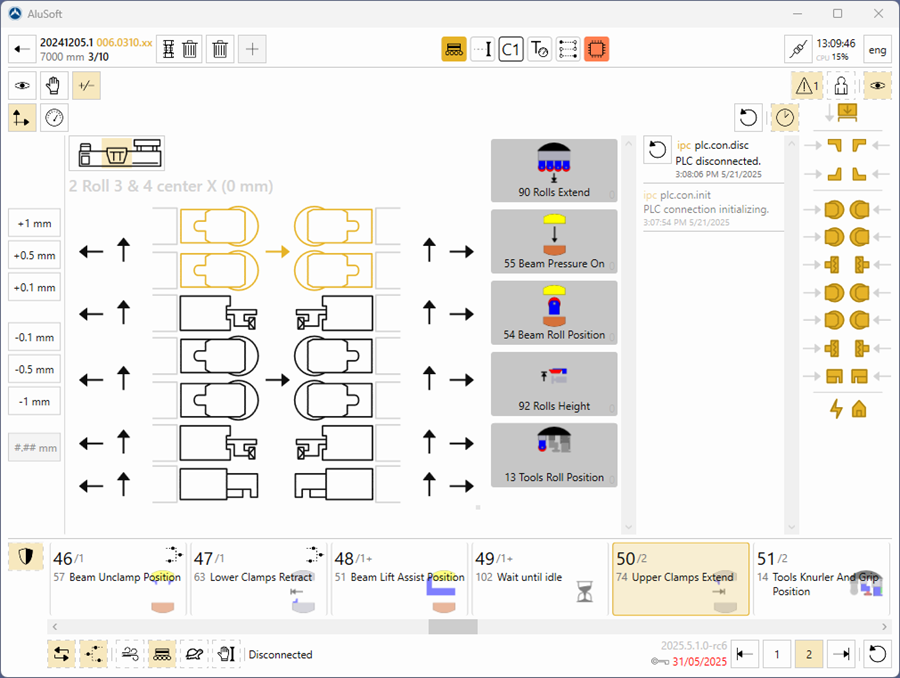Click the #.## mm value input field

[x=34, y=447]
